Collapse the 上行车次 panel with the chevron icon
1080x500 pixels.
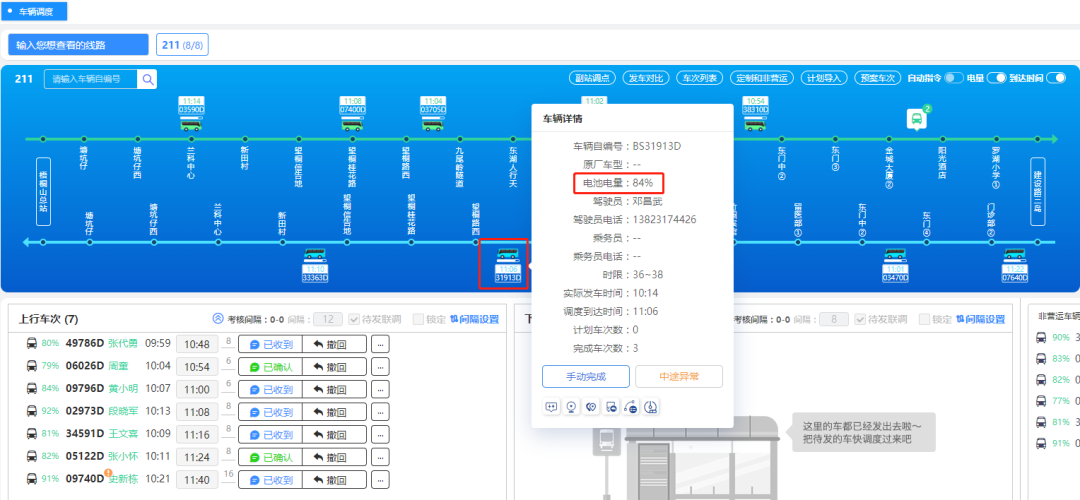pos(218,319)
